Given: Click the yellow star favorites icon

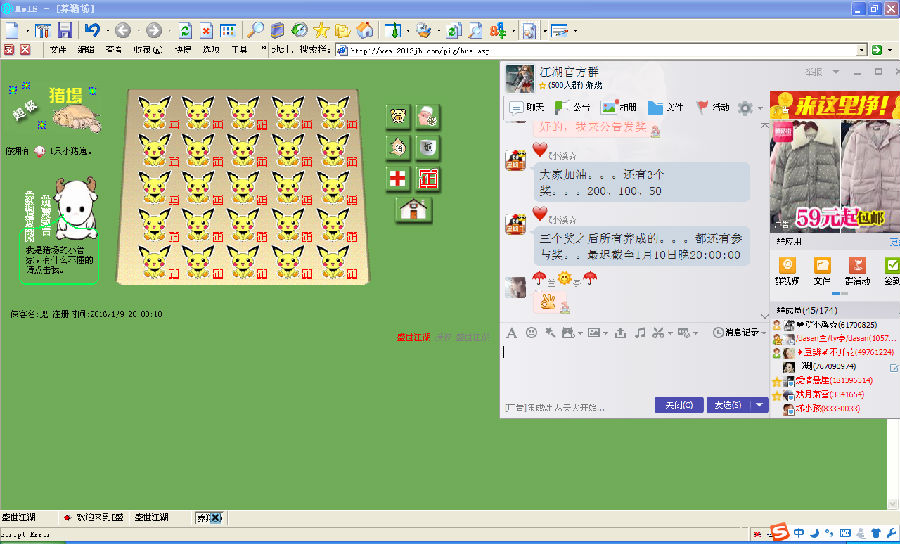Looking at the screenshot, I should (x=320, y=30).
